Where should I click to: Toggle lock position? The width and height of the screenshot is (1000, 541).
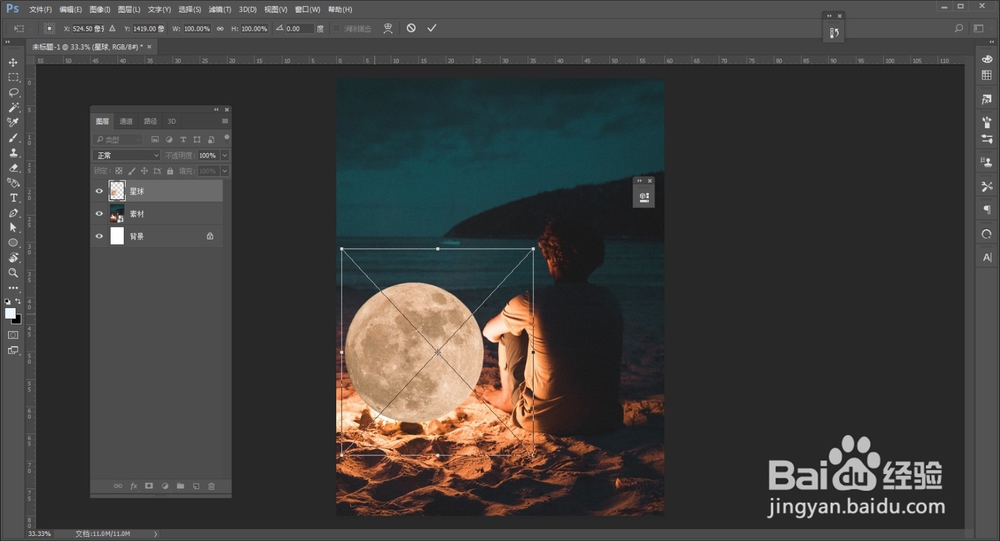point(144,171)
